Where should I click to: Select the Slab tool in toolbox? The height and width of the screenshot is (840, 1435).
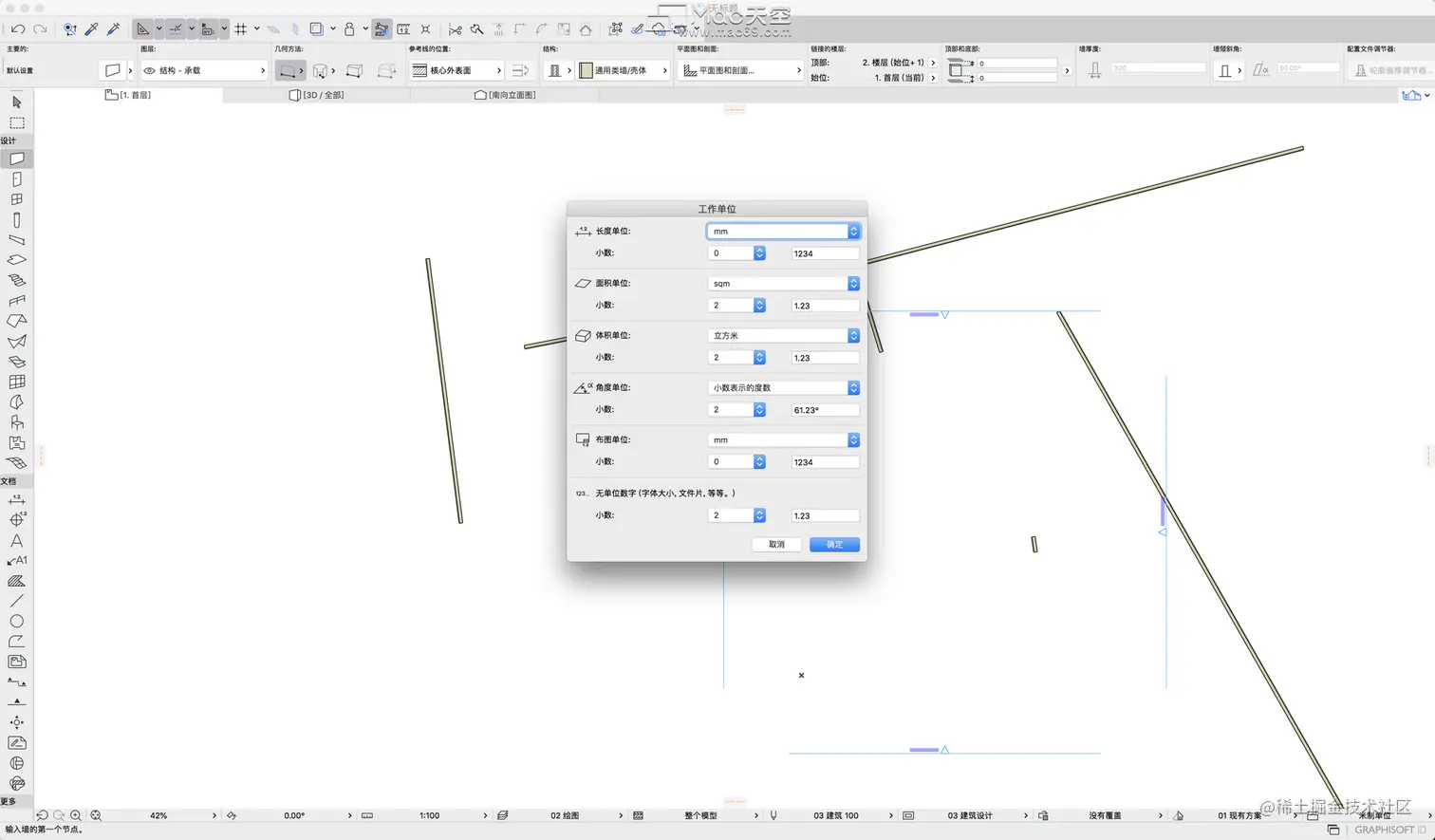16,260
